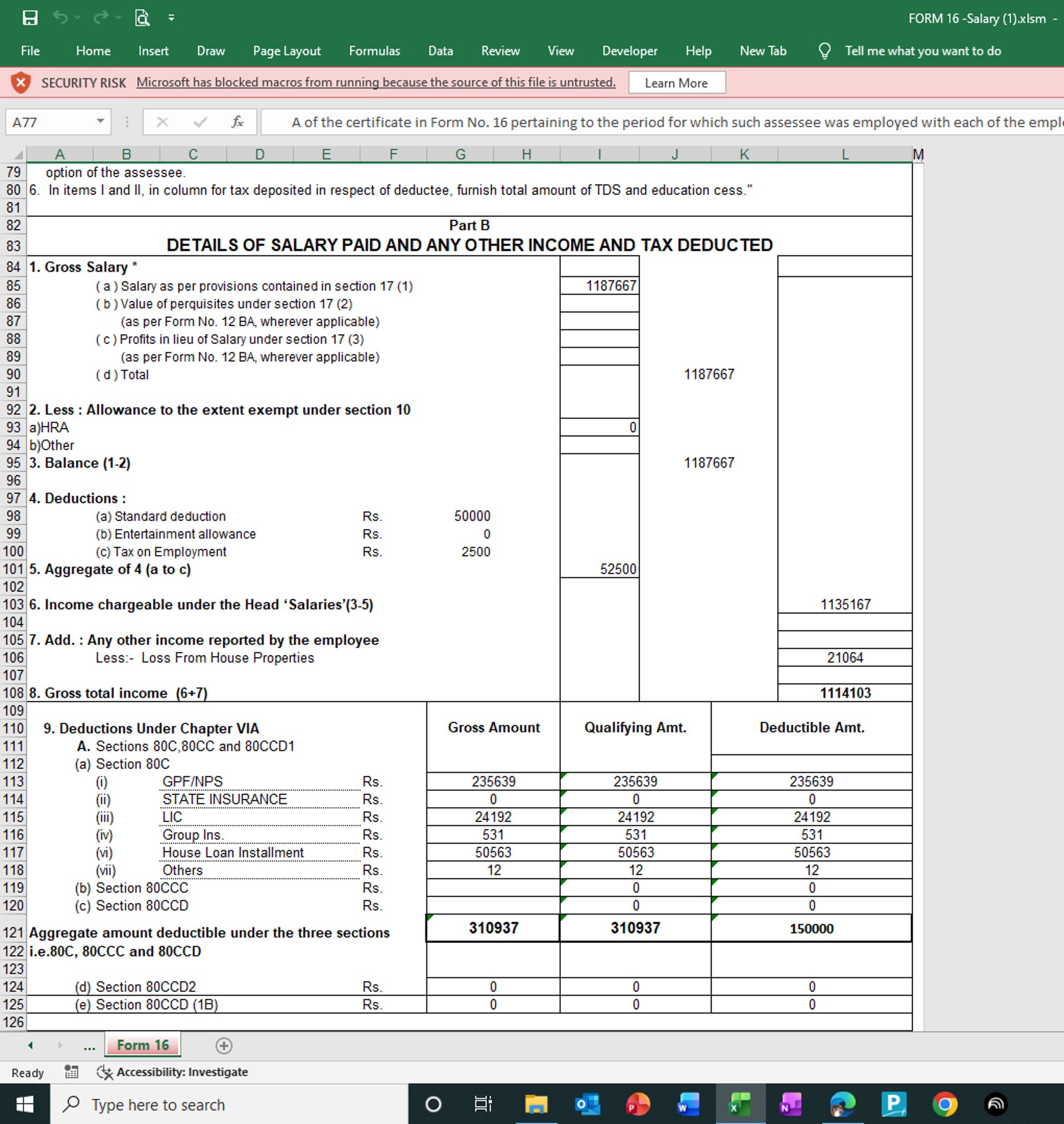Viewport: 1064px width, 1124px height.
Task: Select the Form 16 sheet tab
Action: 143,1045
